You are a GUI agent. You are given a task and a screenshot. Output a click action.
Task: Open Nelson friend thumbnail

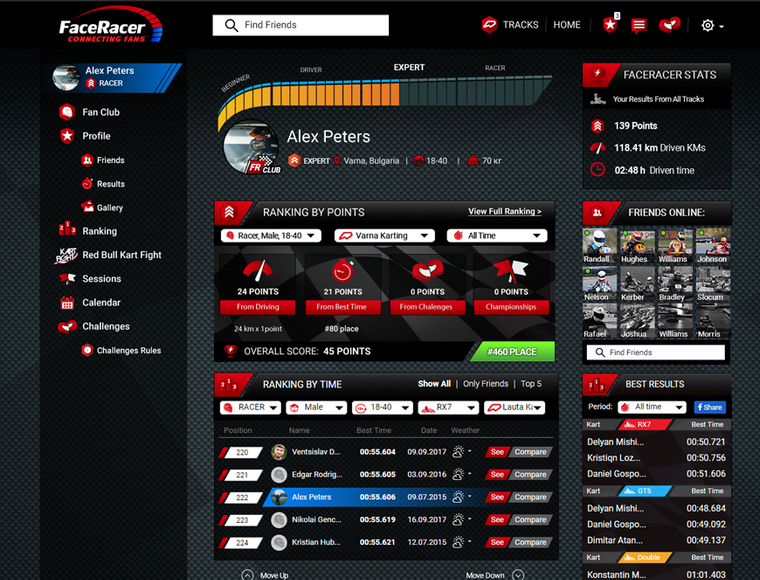click(x=600, y=283)
